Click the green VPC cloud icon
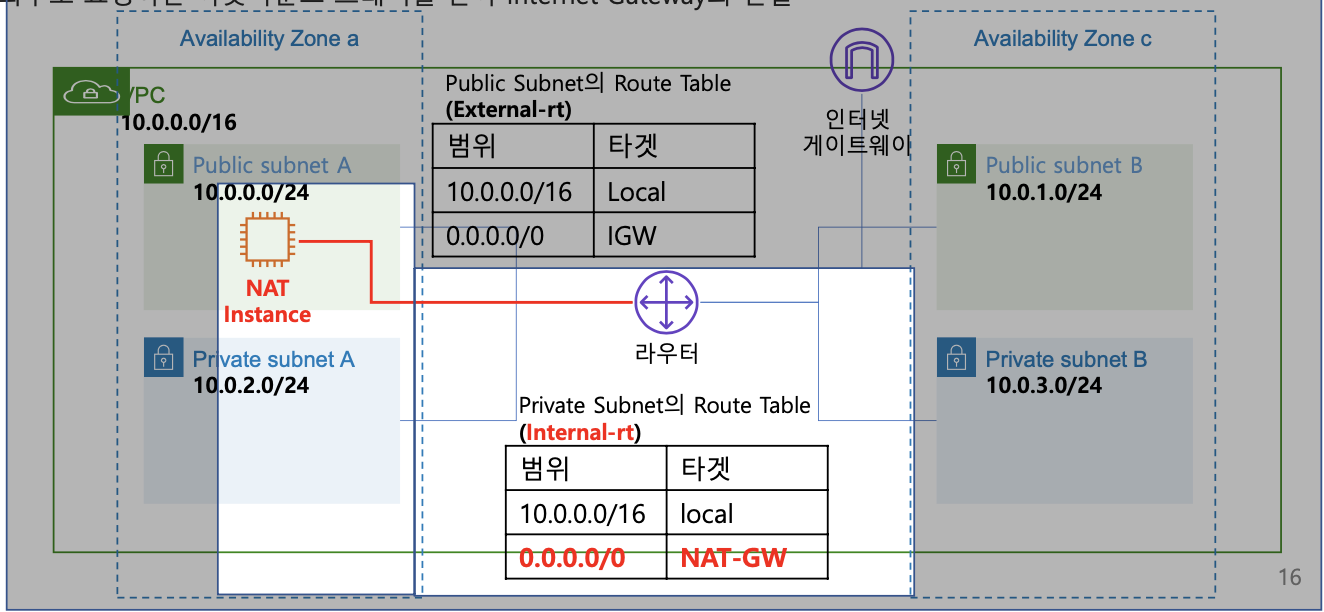This screenshot has height=612, width=1324. pyautogui.click(x=91, y=93)
